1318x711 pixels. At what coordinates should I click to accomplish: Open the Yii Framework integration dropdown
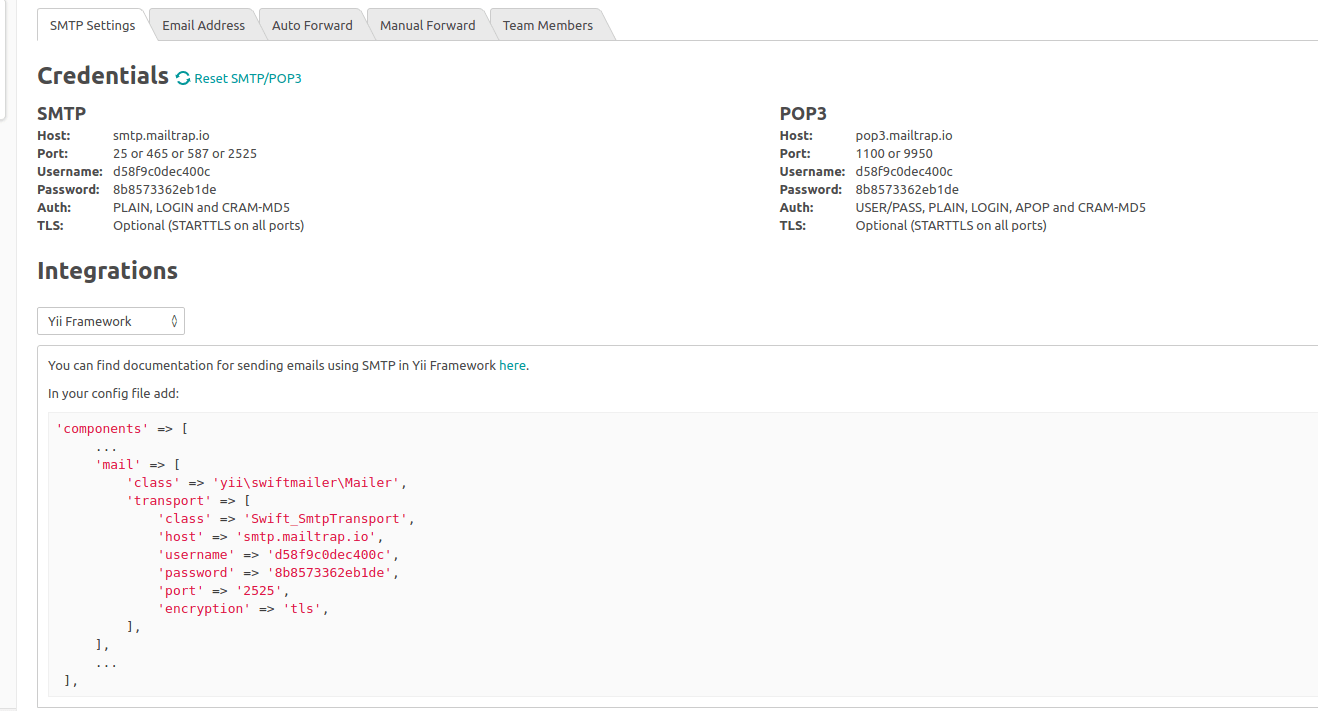tap(111, 321)
